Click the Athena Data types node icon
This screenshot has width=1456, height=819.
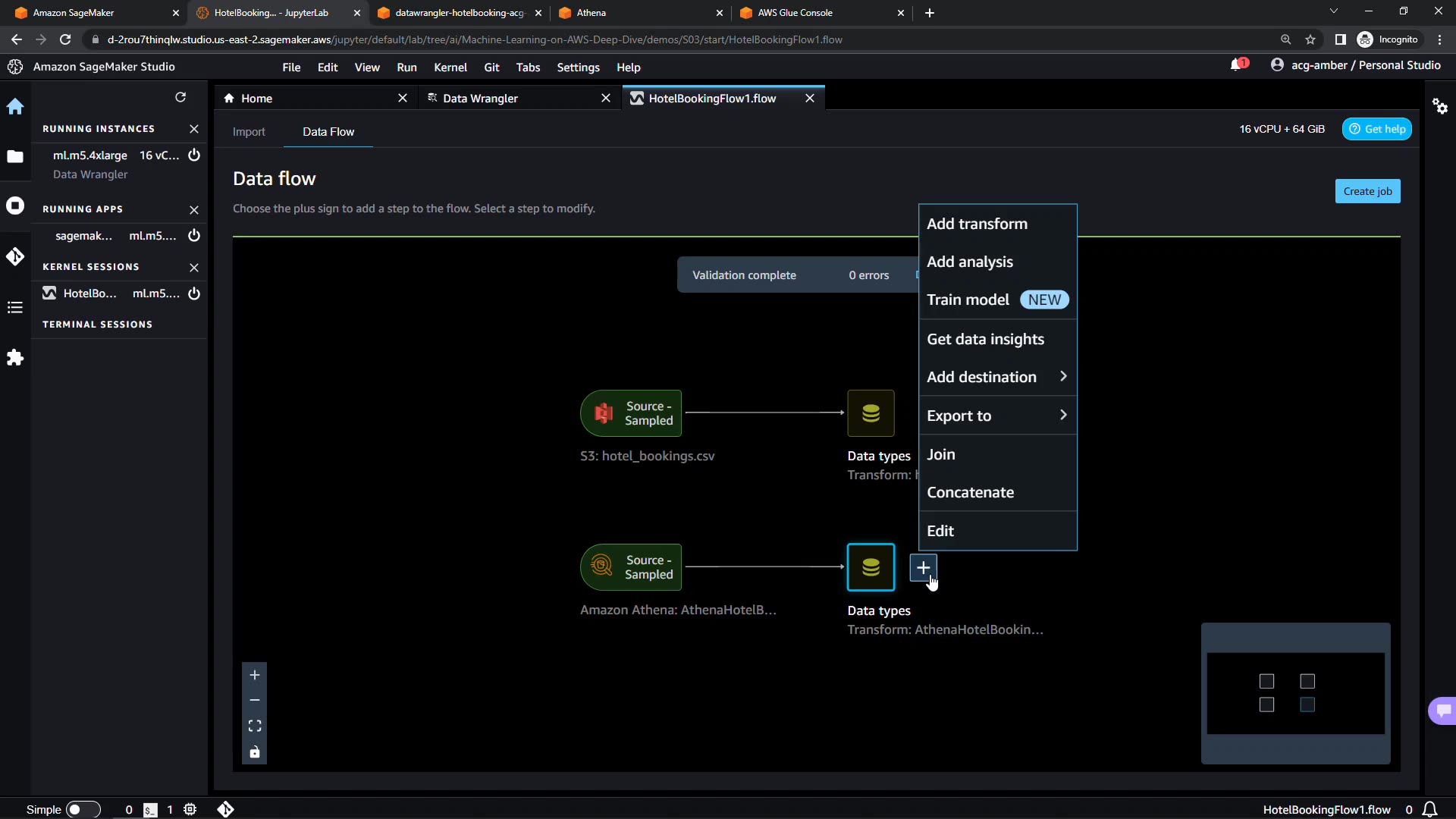(871, 567)
